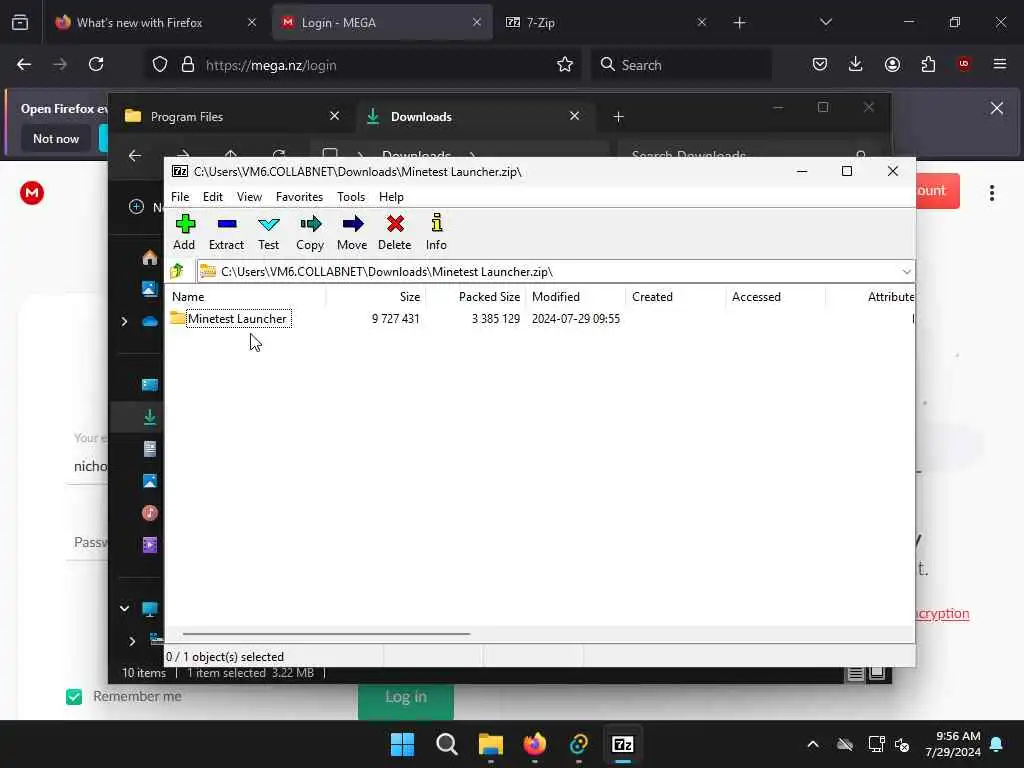Click the Extract toolbar icon
The image size is (1024, 768).
click(226, 232)
